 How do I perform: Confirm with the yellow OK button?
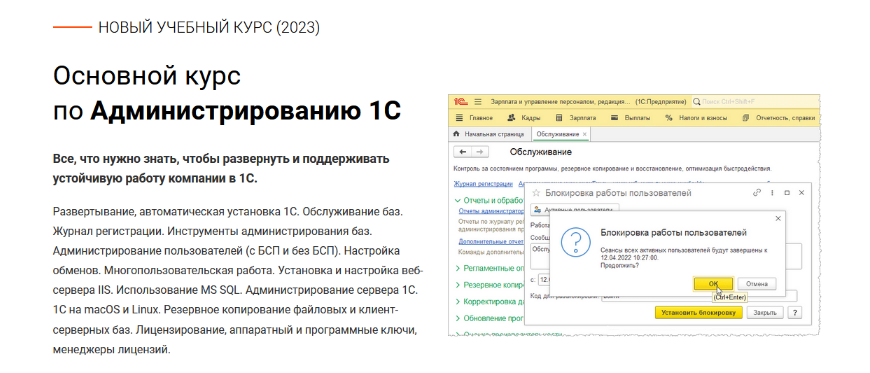(714, 283)
